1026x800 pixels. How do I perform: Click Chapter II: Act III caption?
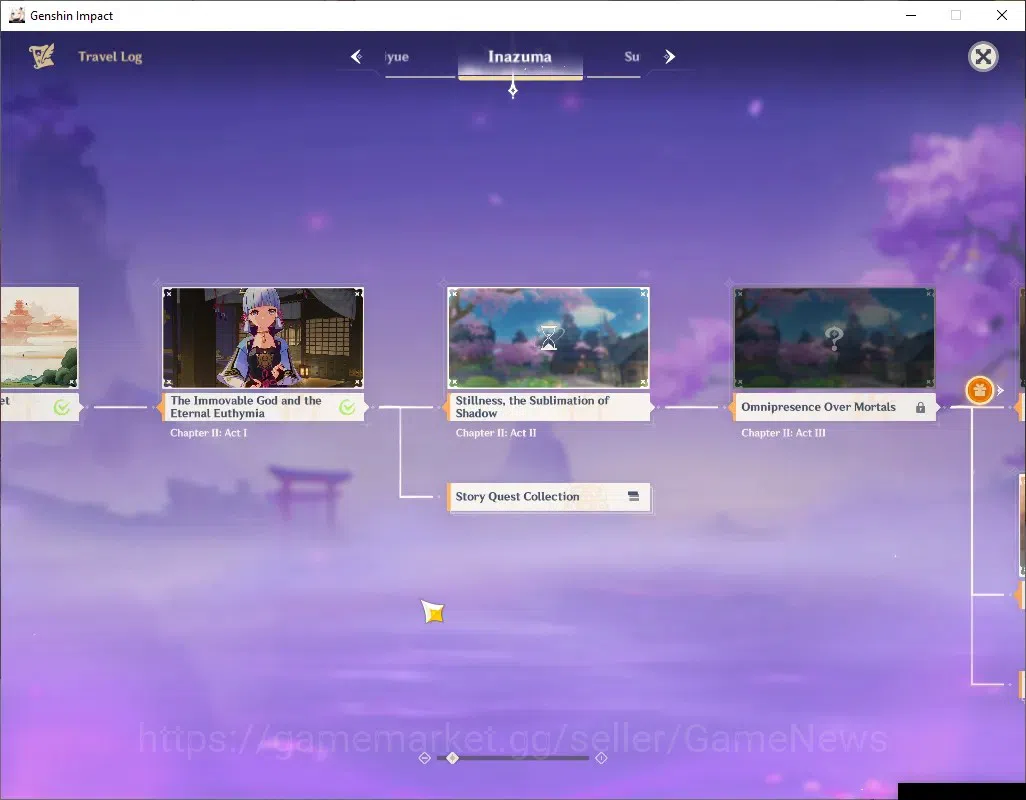[783, 433]
